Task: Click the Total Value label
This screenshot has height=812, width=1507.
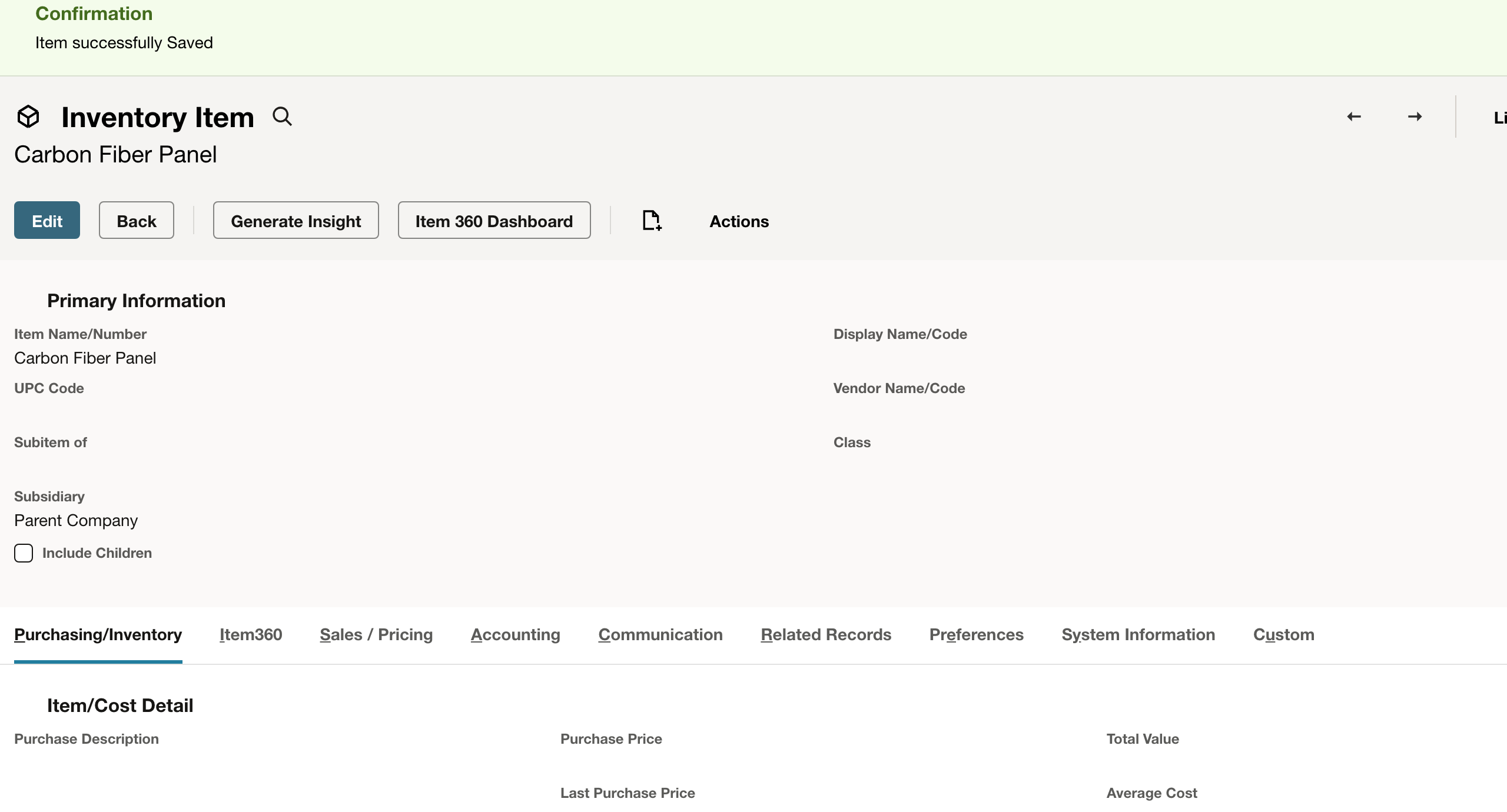Action: tap(1143, 739)
